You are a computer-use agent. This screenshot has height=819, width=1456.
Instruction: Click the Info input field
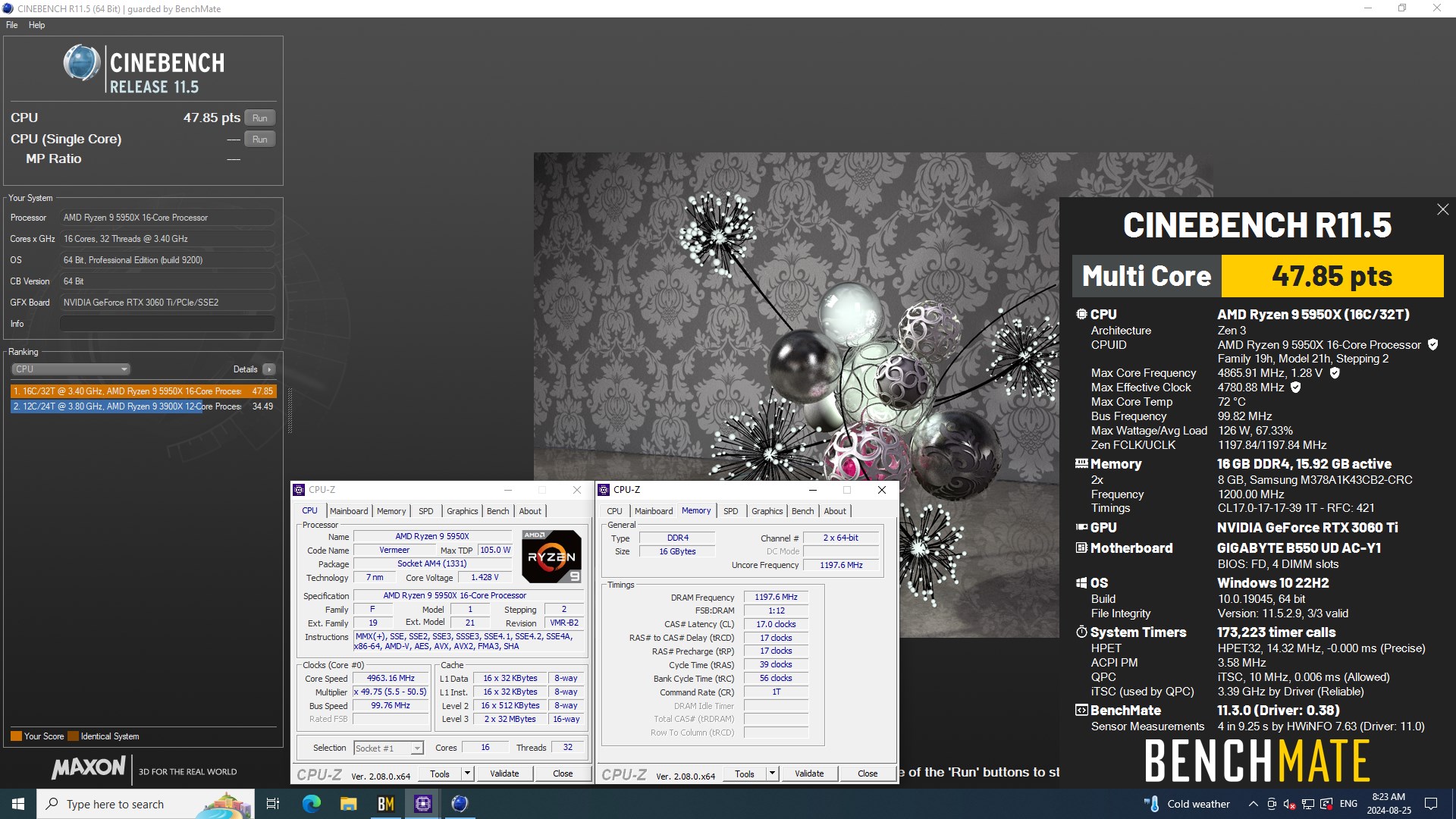click(167, 324)
